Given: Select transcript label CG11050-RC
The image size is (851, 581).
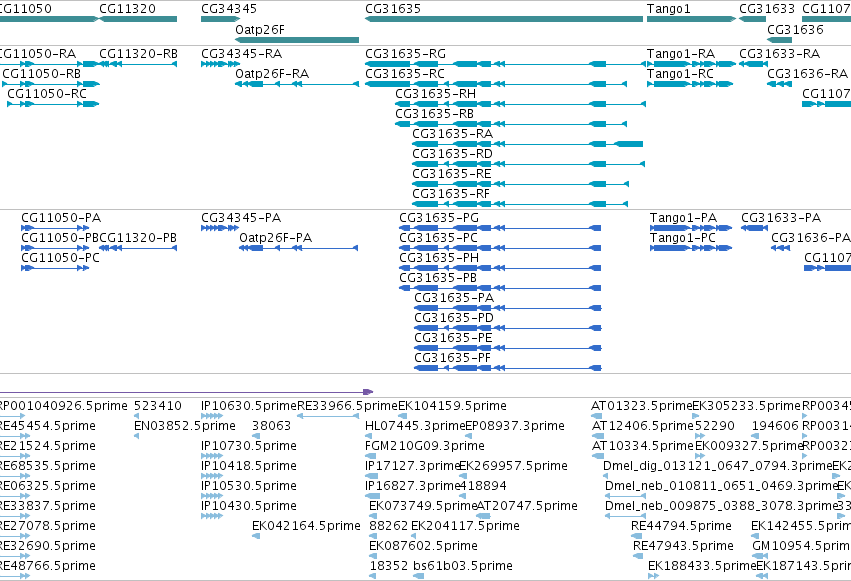Looking at the screenshot, I should point(47,94).
